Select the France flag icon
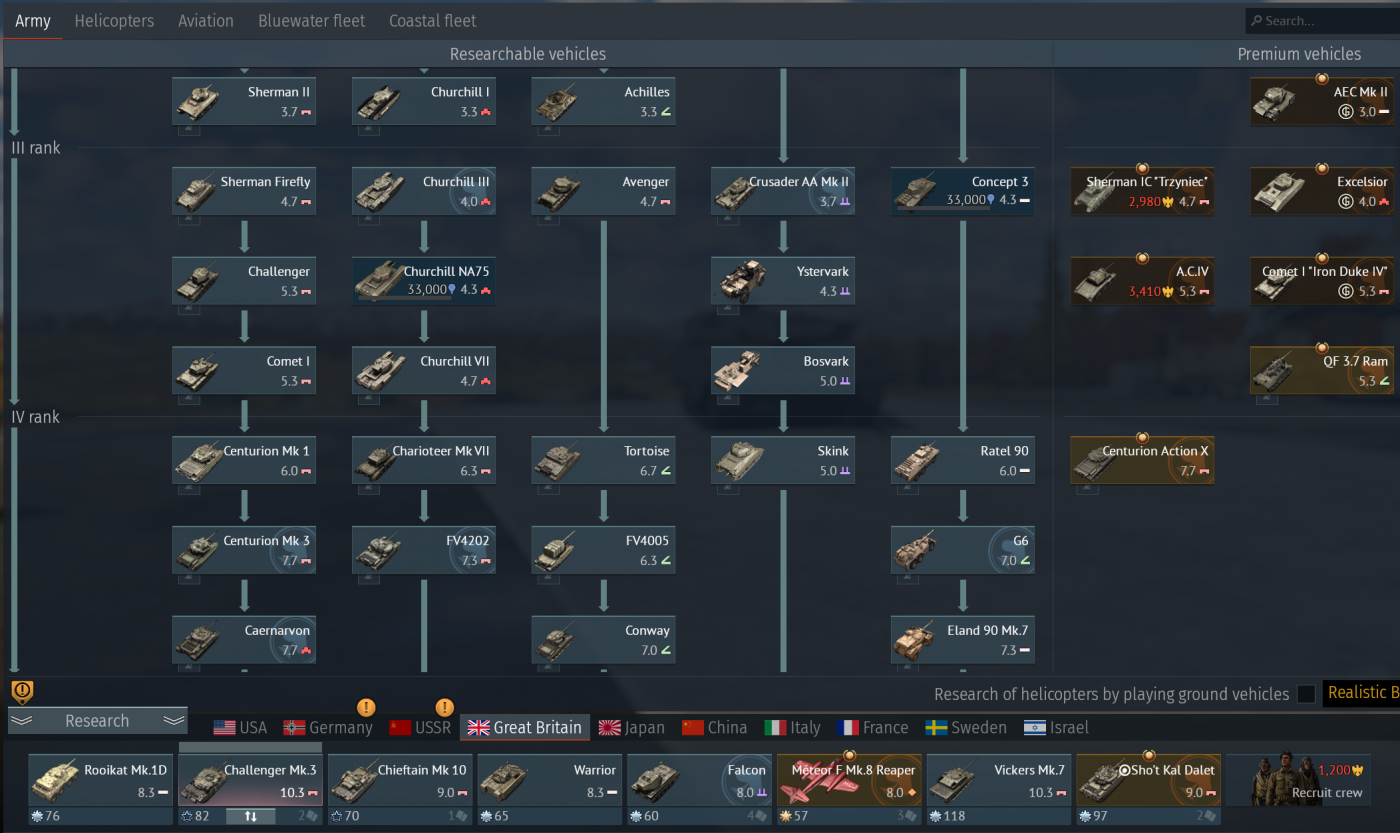The image size is (1400, 833). [849, 728]
